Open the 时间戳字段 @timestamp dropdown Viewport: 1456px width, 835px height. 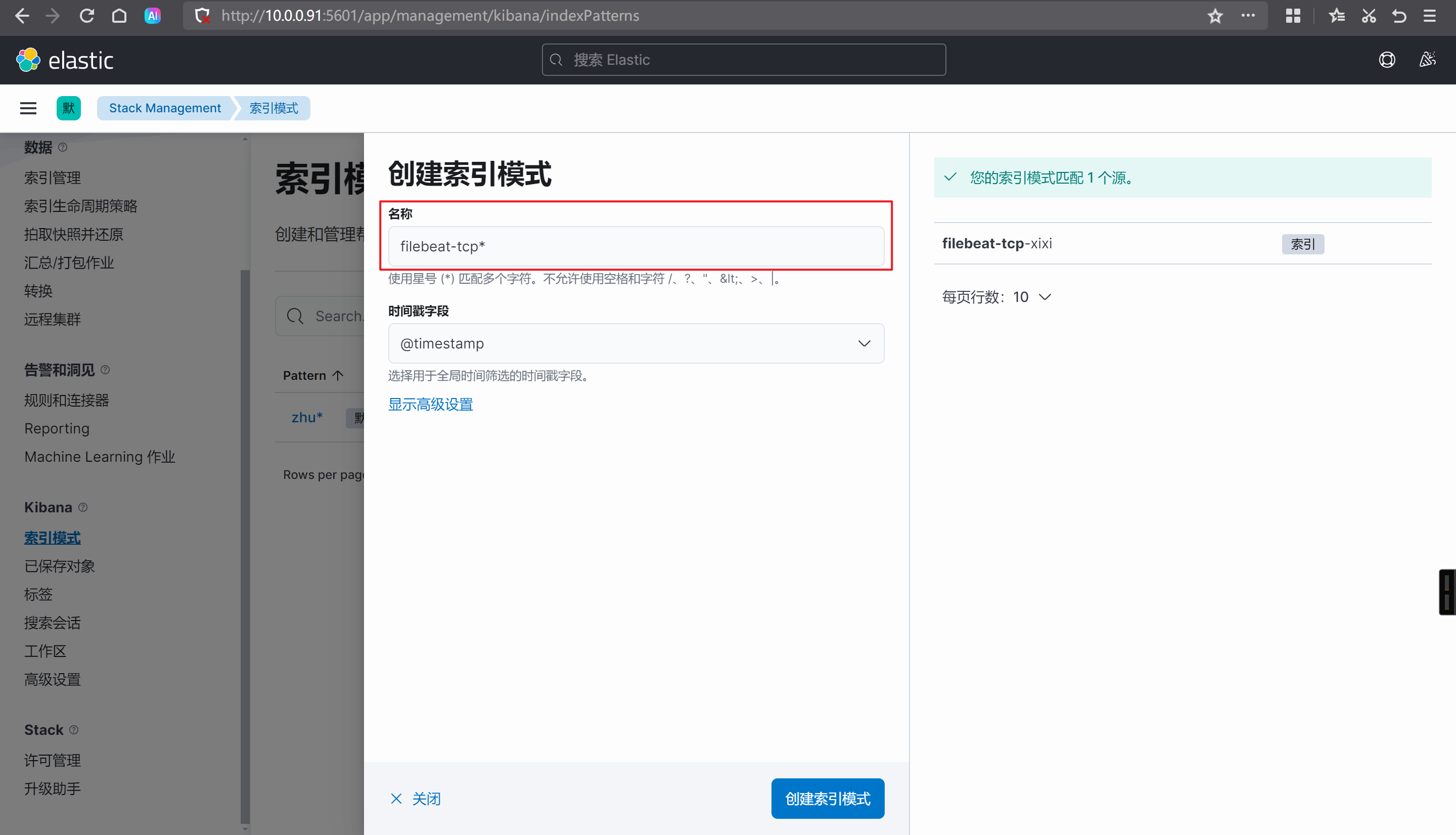[x=635, y=343]
